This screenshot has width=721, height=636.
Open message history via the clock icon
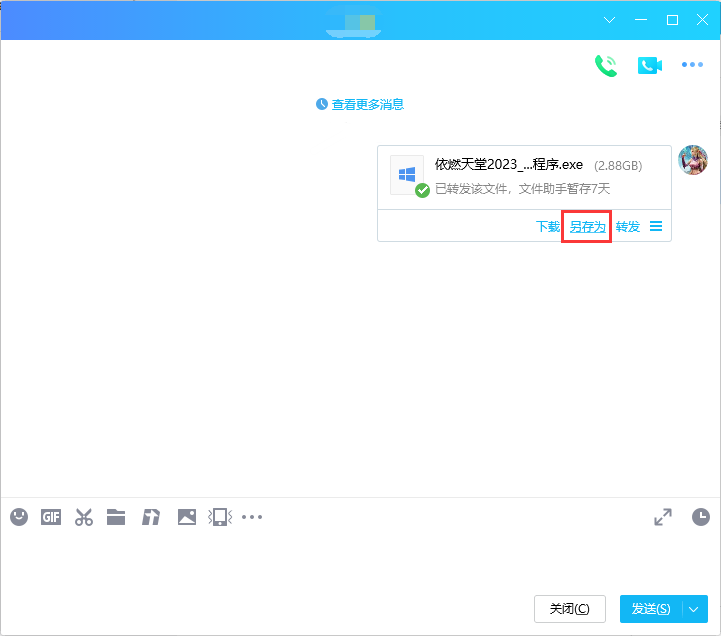(701, 517)
